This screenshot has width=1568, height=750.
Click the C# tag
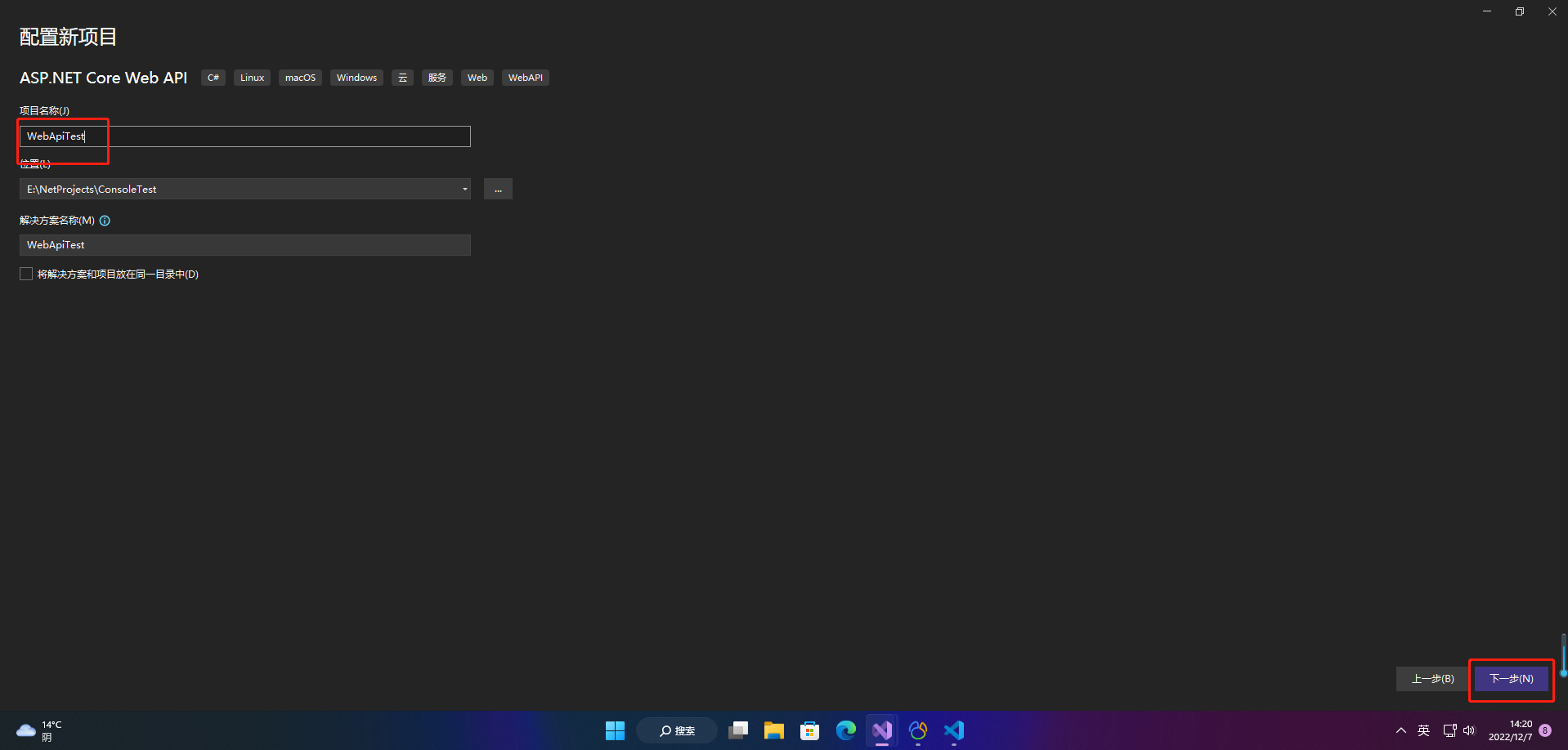coord(213,78)
